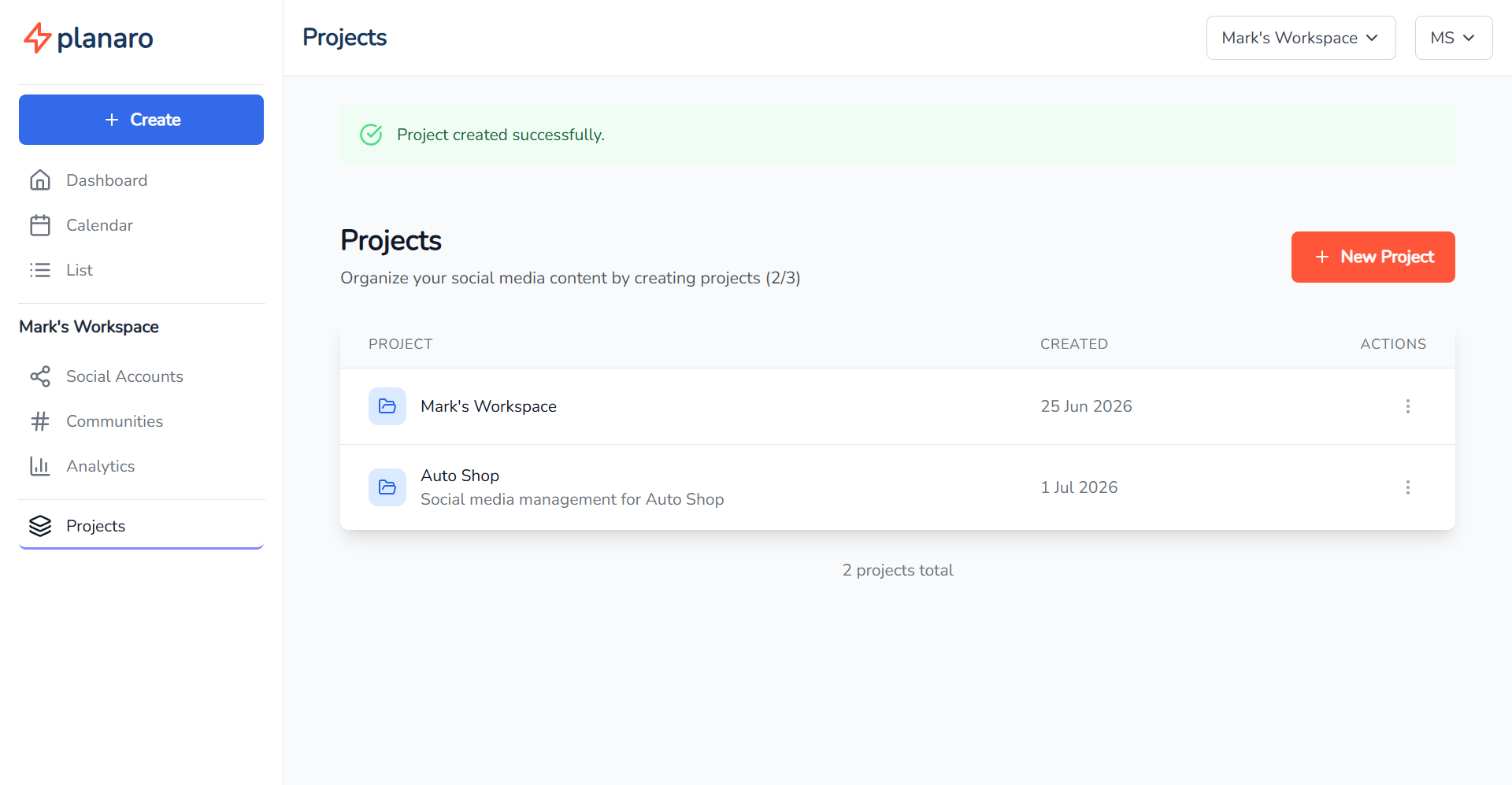
Task: Open actions menu for Mark's Workspace project
Action: [x=1408, y=406]
